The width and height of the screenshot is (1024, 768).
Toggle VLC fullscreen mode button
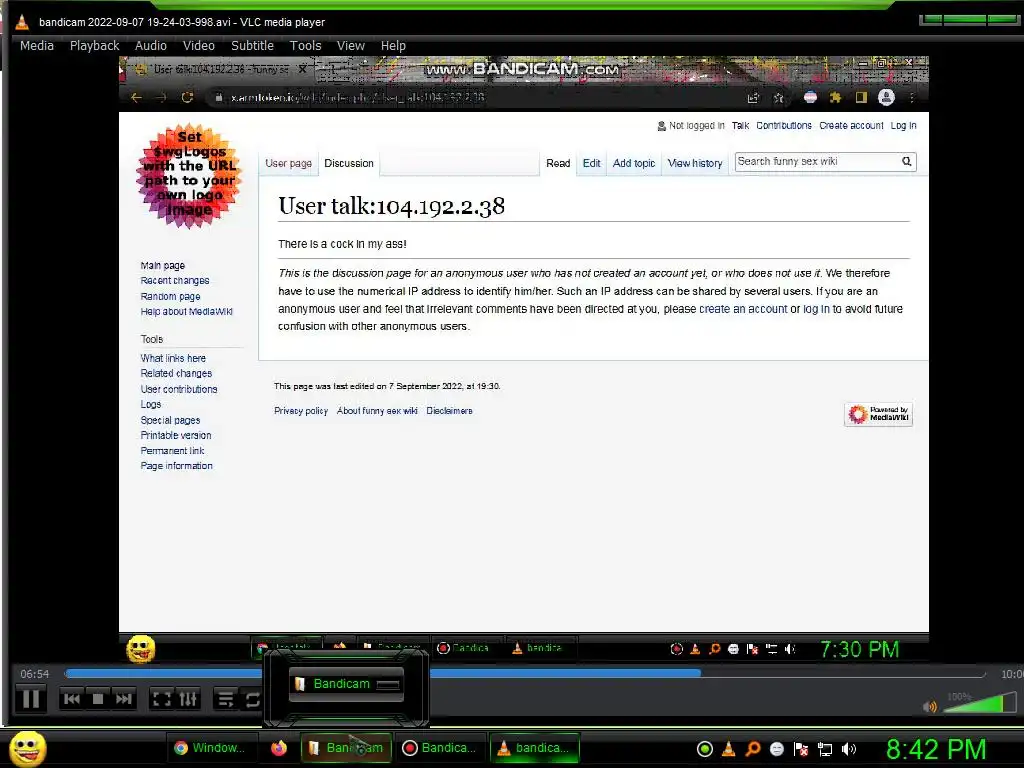161,699
